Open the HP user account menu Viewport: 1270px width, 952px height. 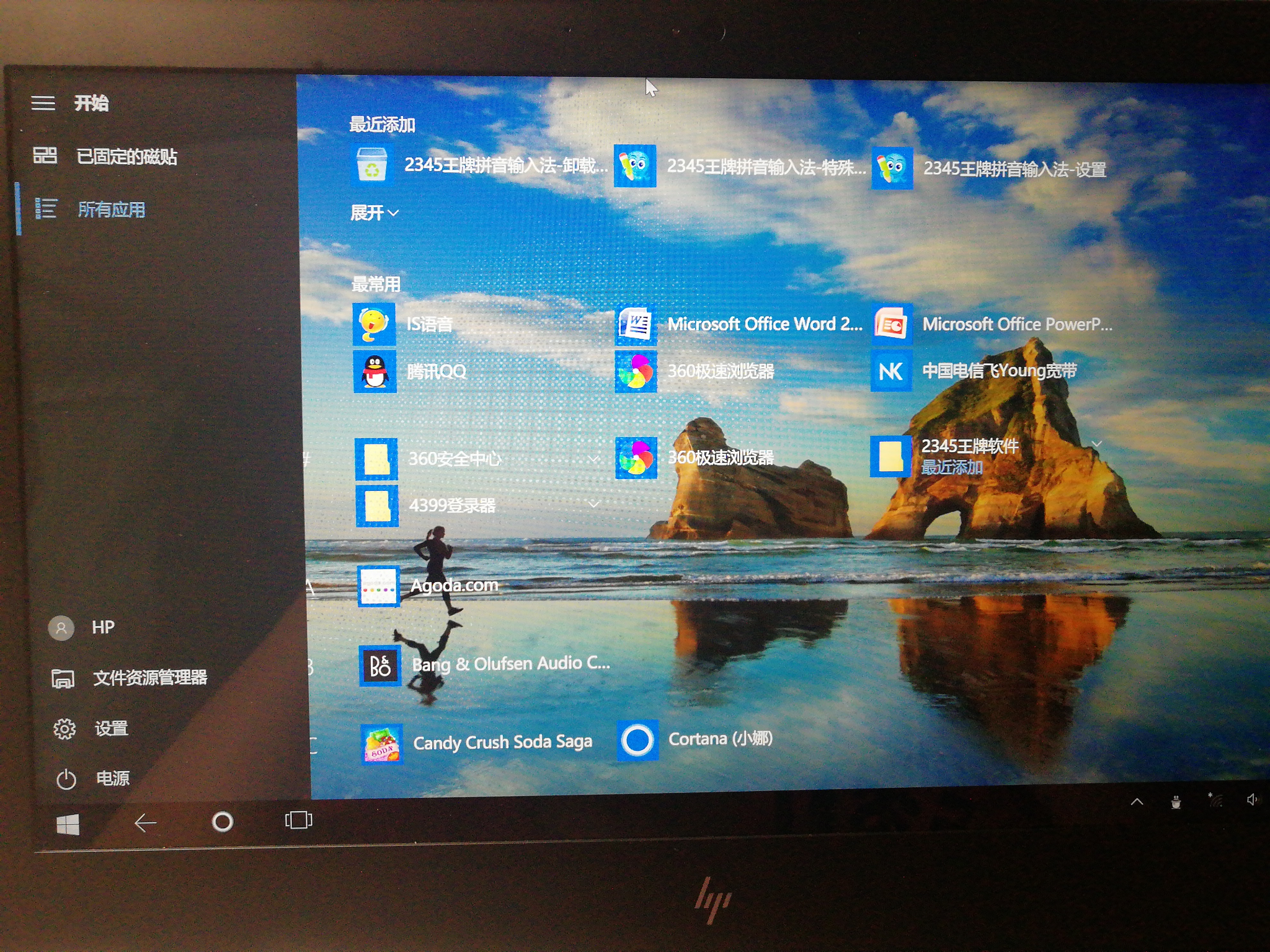click(x=82, y=628)
